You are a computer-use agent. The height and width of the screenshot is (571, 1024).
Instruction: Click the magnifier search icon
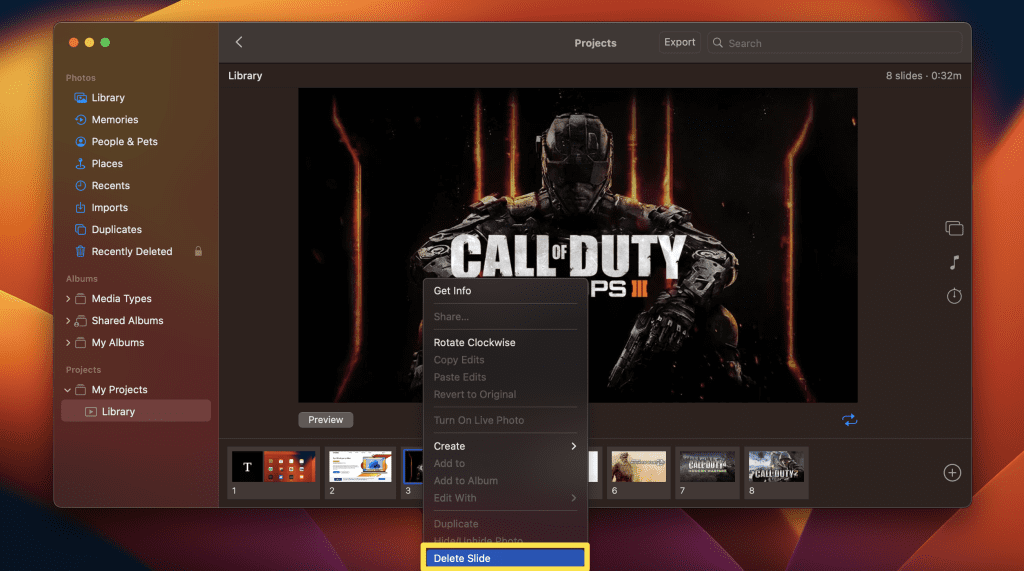pyautogui.click(x=718, y=43)
